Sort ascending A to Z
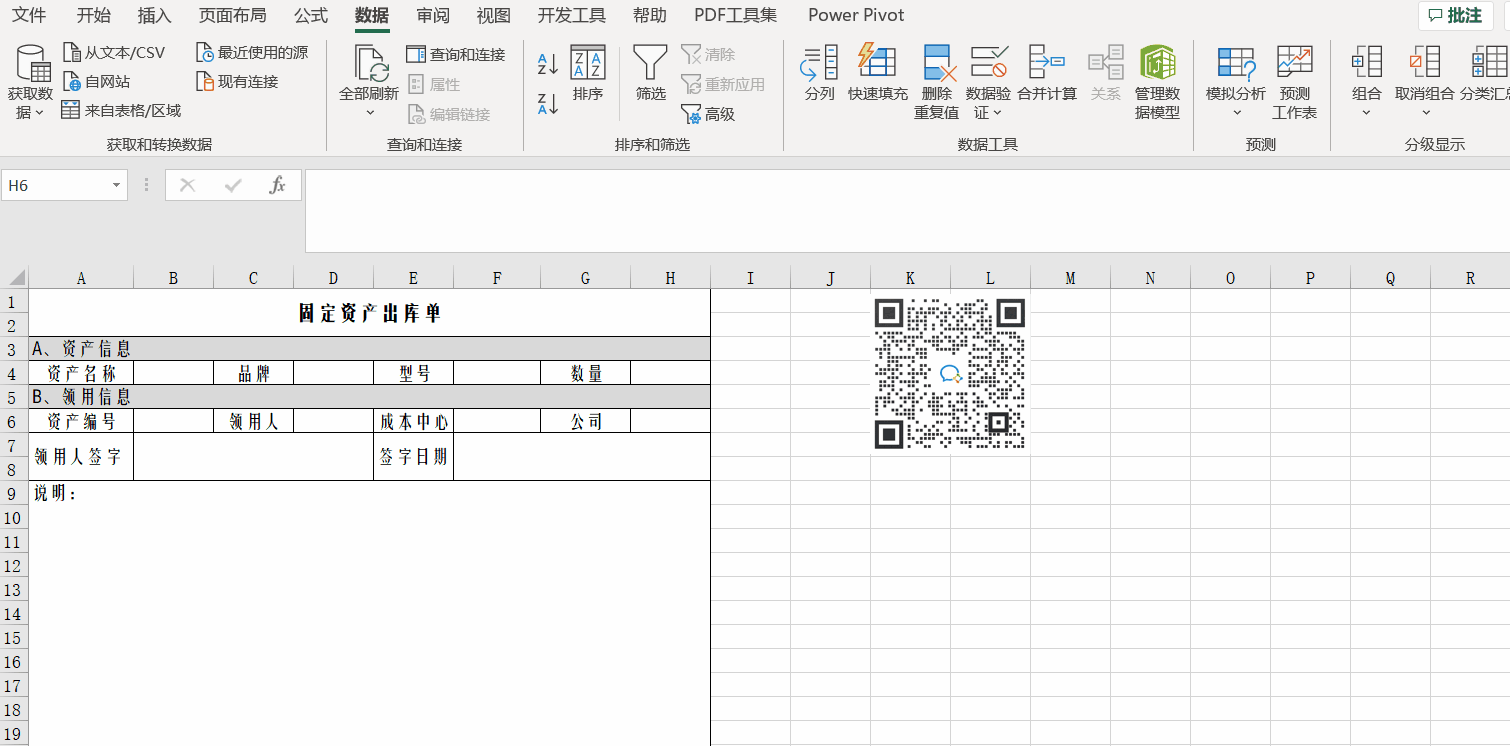This screenshot has width=1510, height=746. point(547,65)
